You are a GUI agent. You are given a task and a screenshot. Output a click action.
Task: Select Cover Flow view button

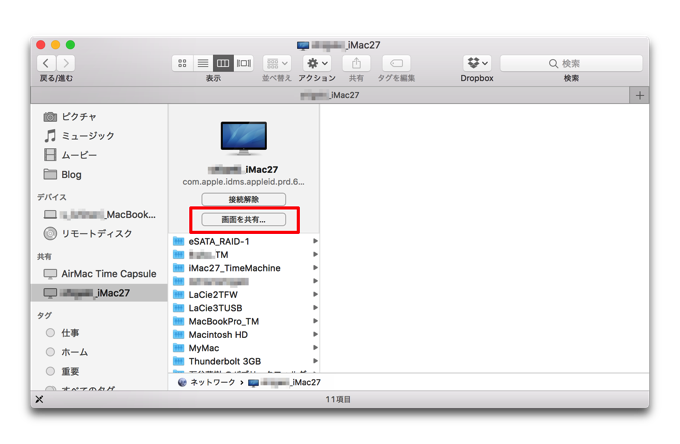(244, 63)
